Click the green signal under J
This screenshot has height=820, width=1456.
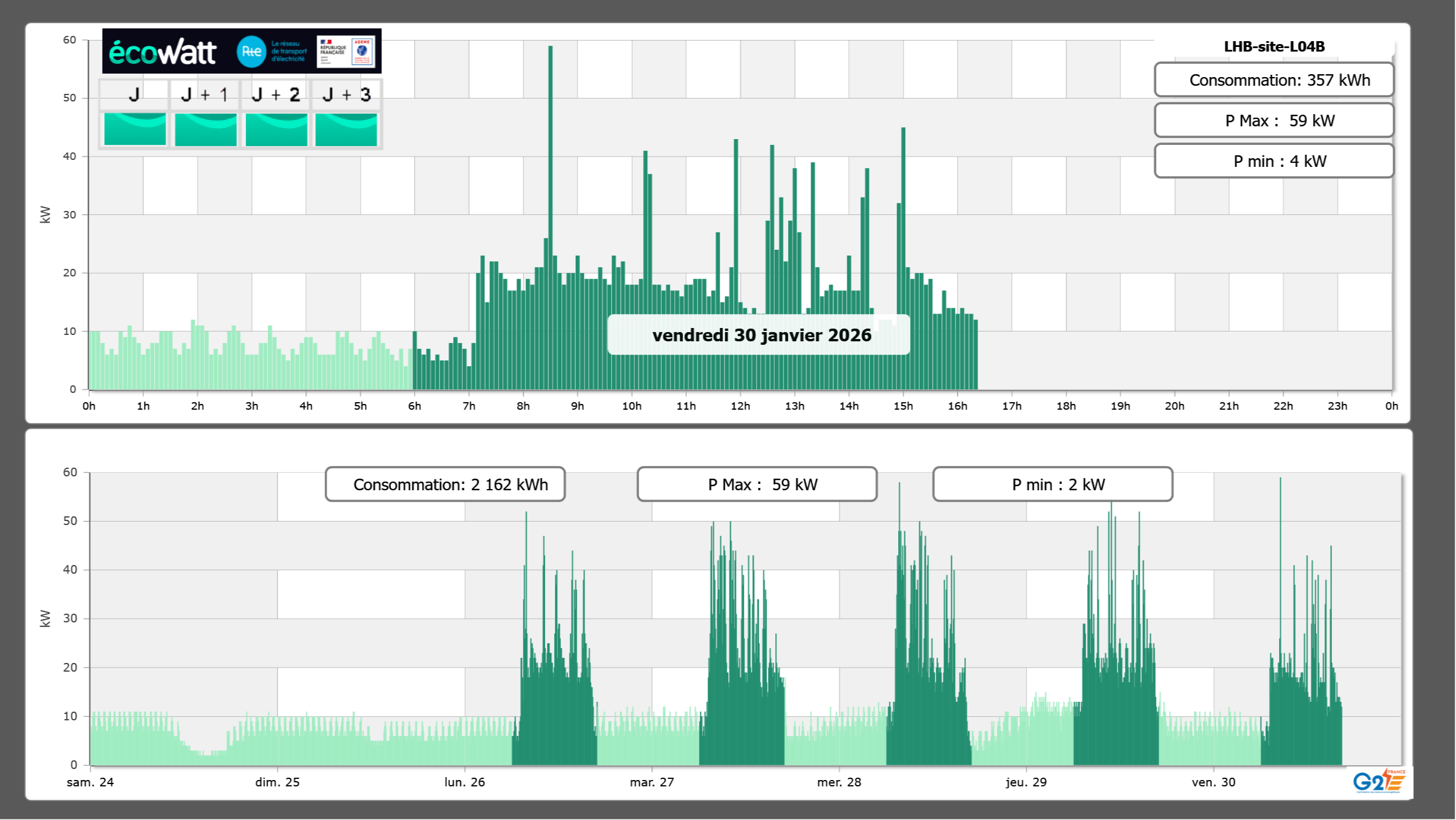[135, 129]
